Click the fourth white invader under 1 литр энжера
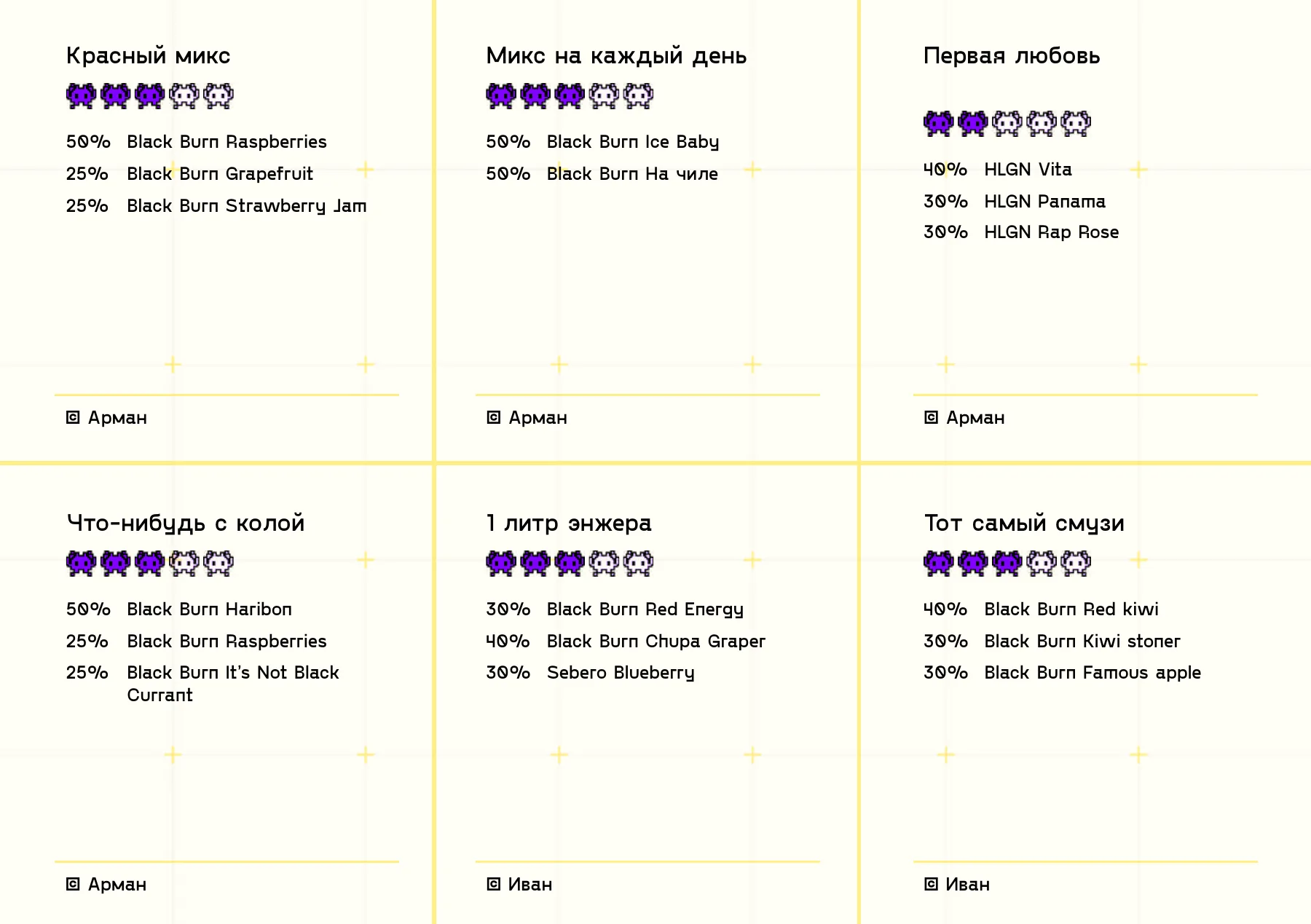Viewport: 1311px width, 924px height. coord(605,563)
